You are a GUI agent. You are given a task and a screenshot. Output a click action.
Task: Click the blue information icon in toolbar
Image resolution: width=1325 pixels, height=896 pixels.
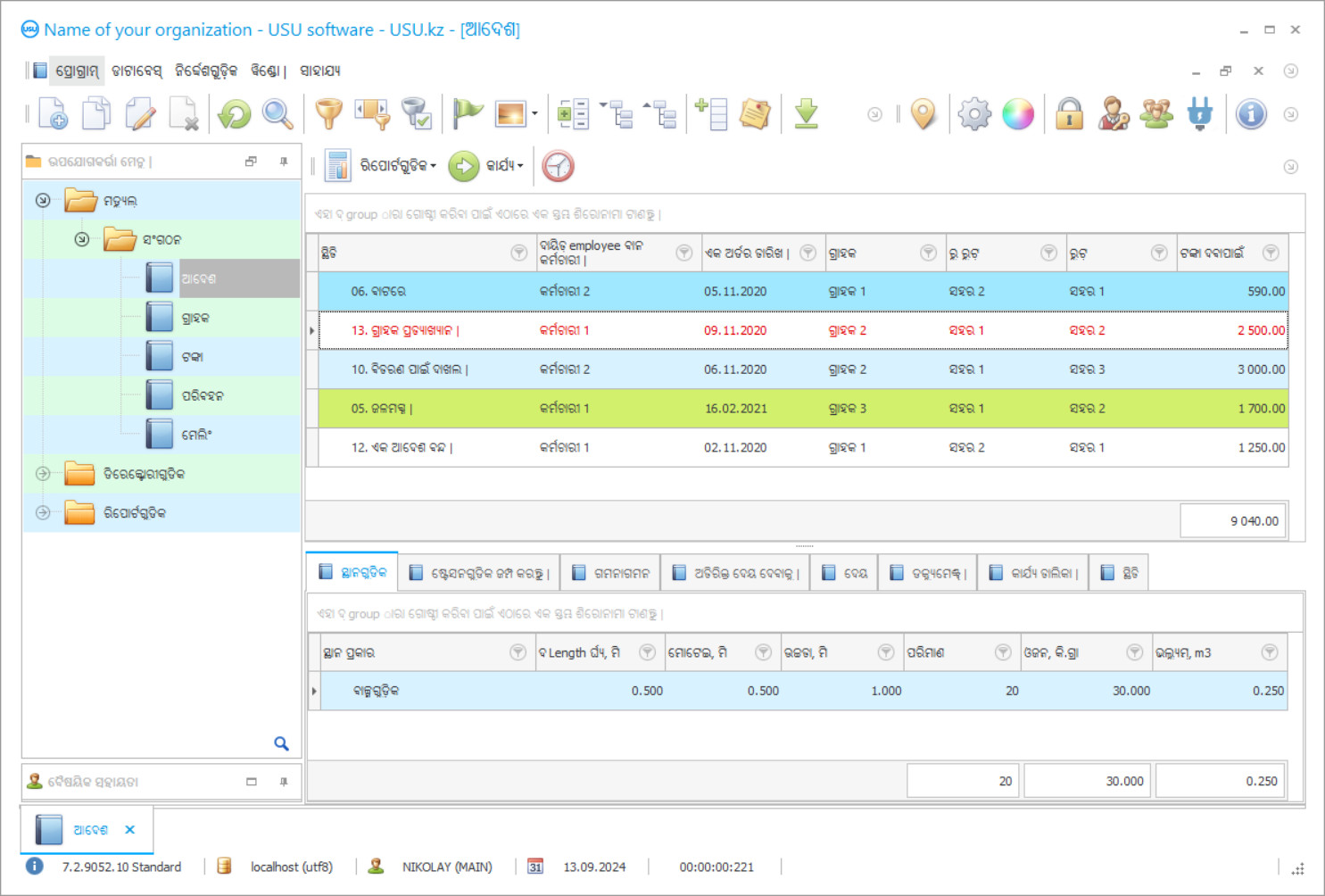1251,114
